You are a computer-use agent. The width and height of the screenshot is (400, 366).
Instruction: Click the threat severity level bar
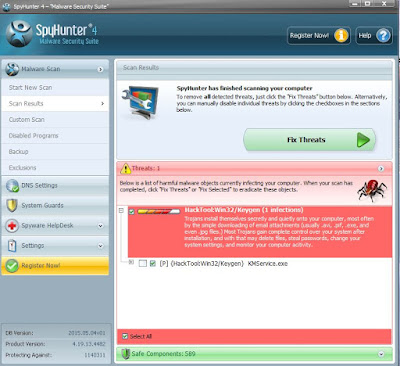(159, 211)
